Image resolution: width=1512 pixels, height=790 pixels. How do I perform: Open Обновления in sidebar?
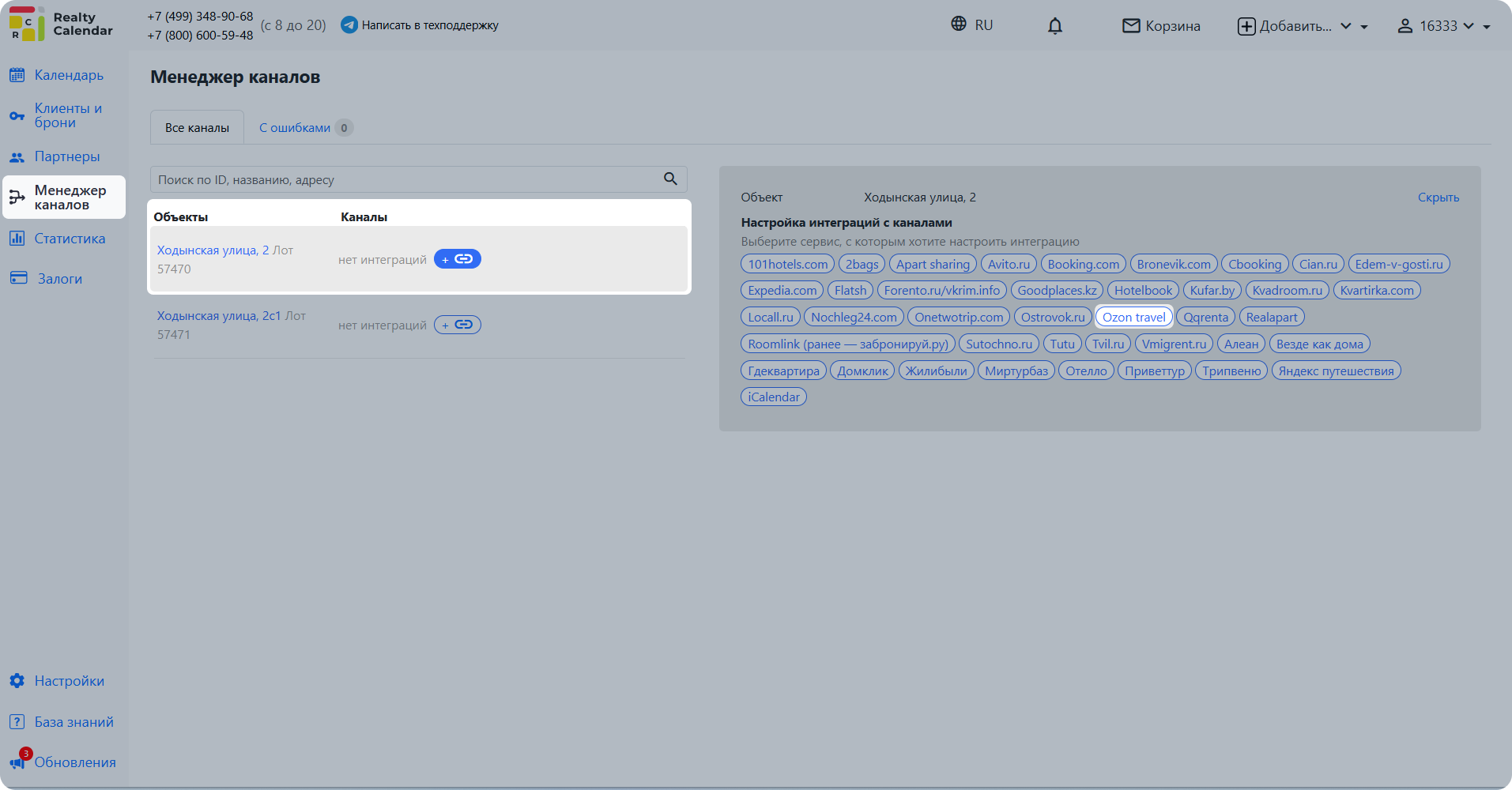pyautogui.click(x=75, y=762)
